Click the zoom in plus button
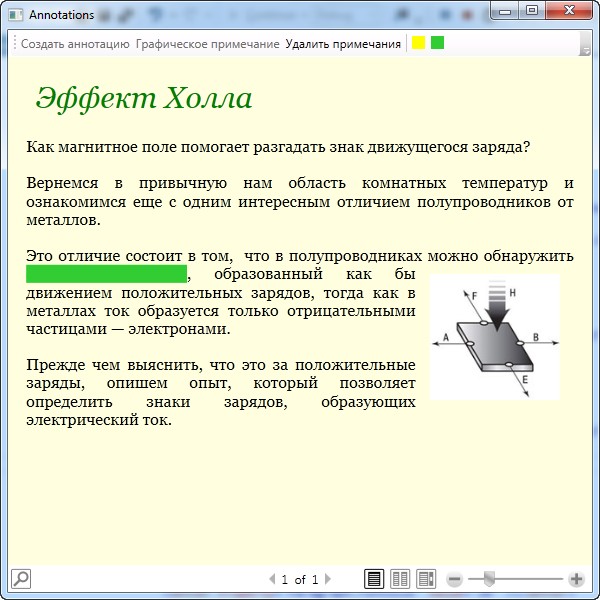Image resolution: width=600 pixels, height=600 pixels. click(576, 579)
